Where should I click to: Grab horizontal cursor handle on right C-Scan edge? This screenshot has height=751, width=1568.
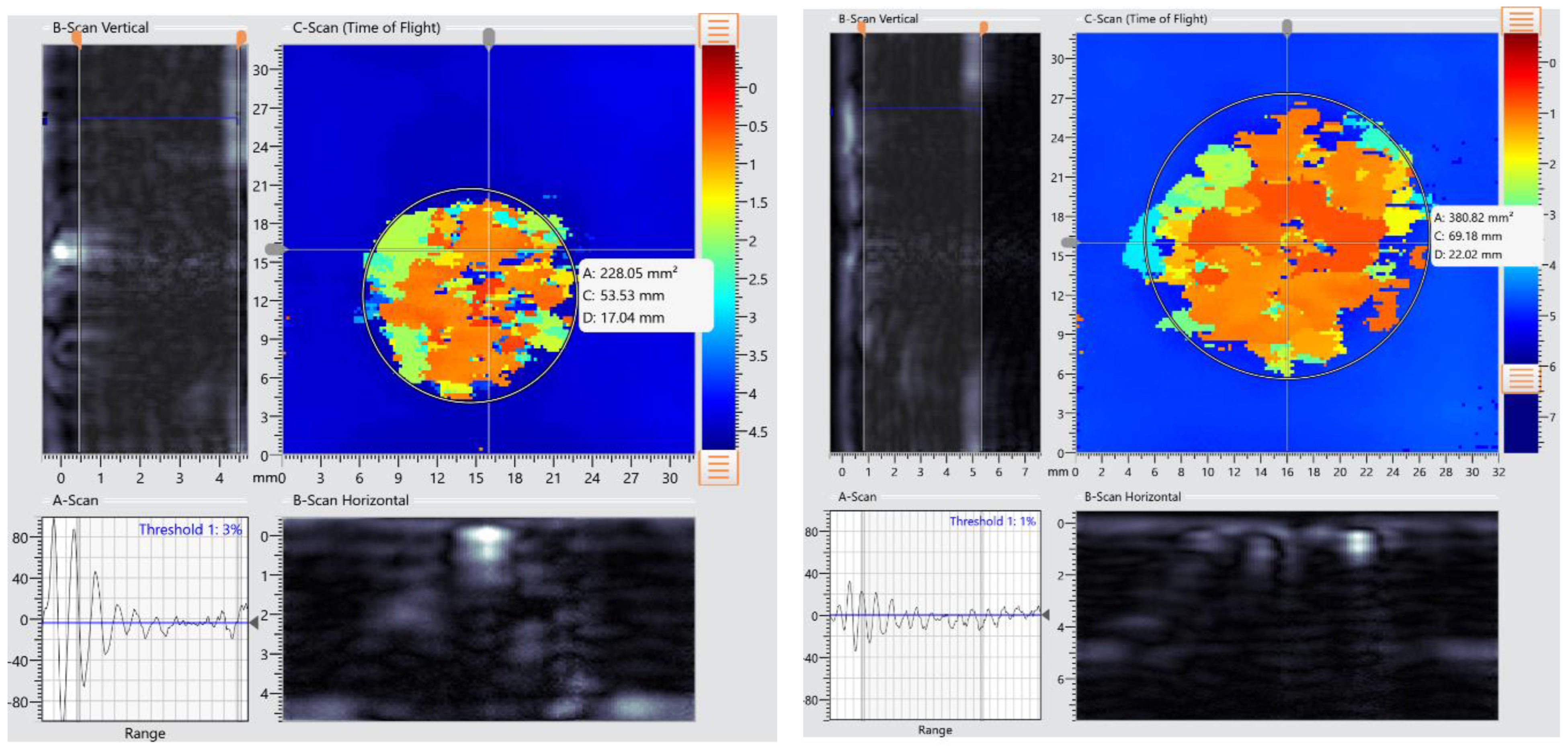click(x=1068, y=242)
